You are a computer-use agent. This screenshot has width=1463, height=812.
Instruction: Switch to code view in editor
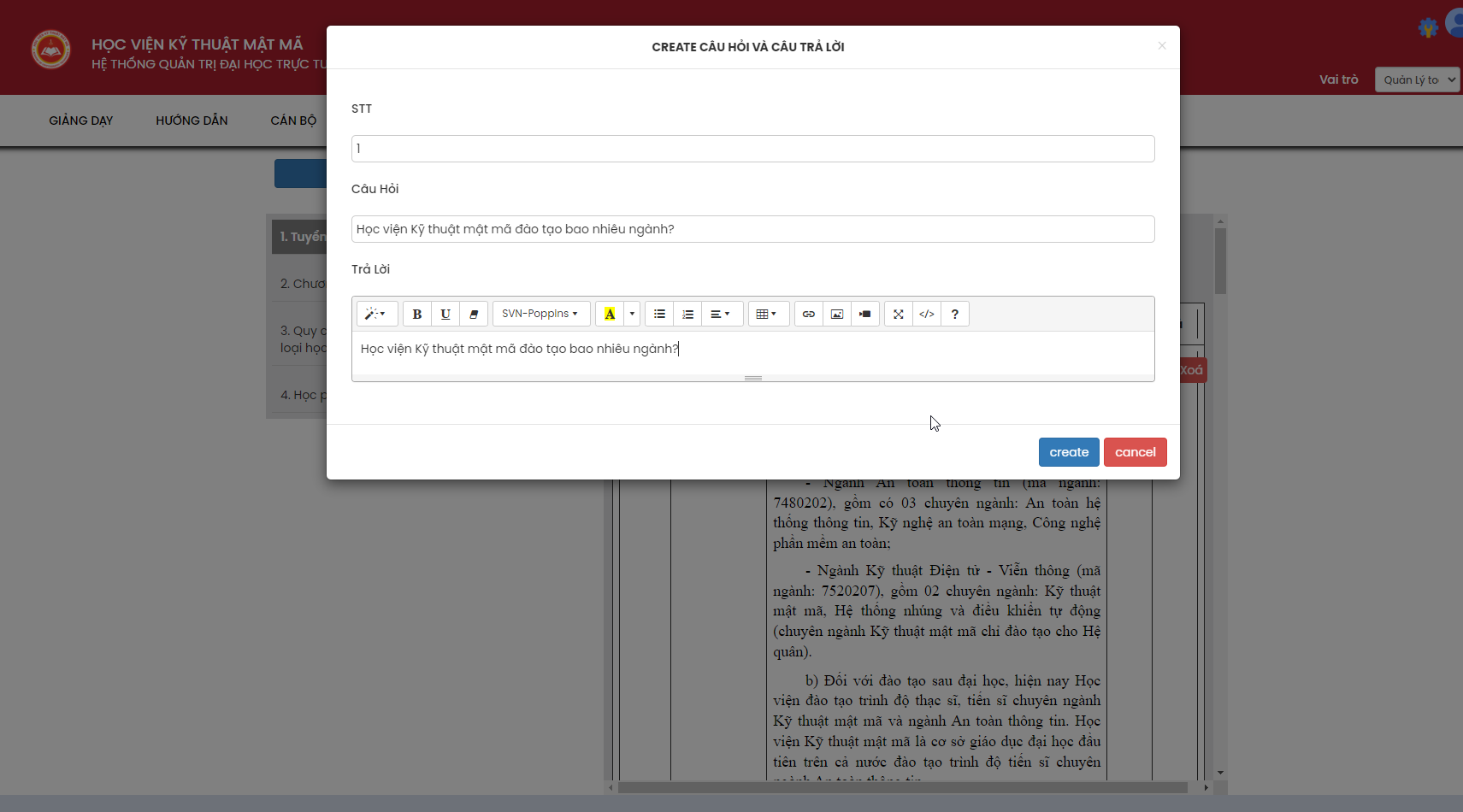pyautogui.click(x=927, y=314)
